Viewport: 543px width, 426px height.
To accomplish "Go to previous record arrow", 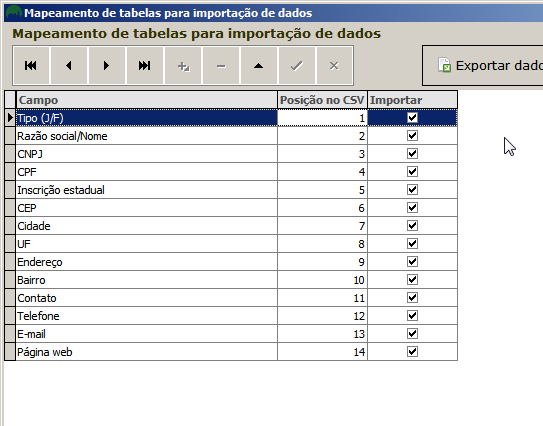I will click(x=69, y=65).
